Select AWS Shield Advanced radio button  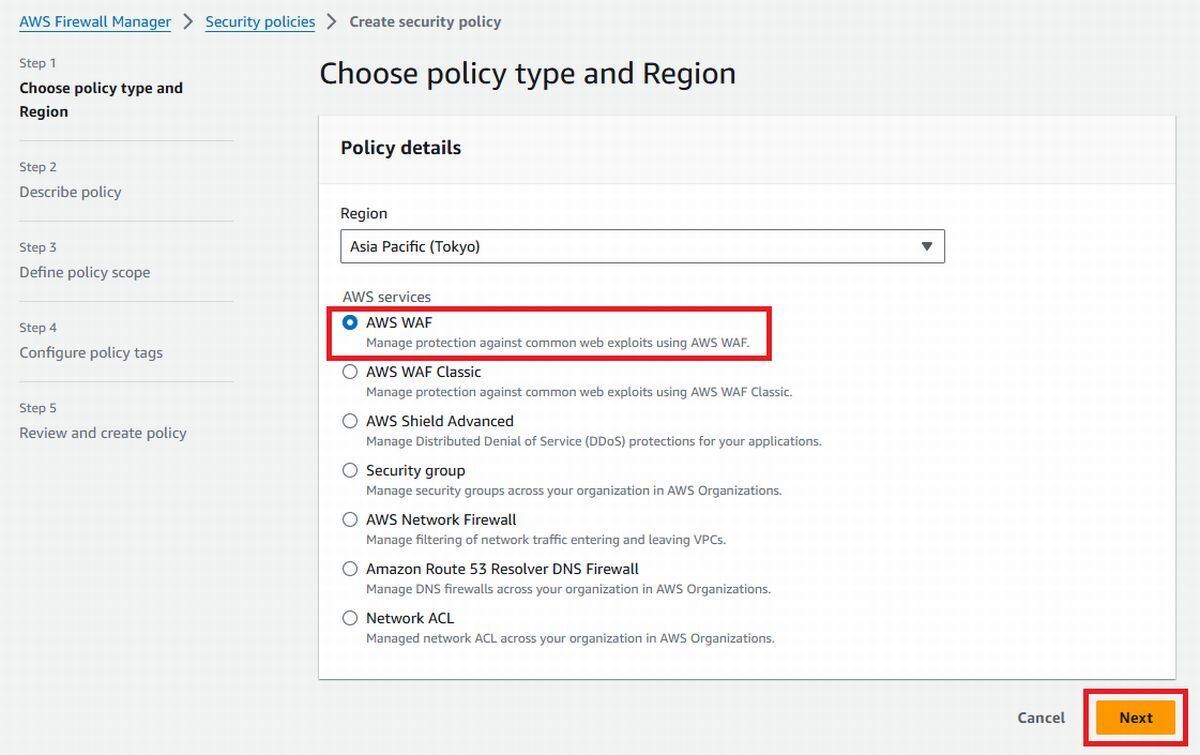pyautogui.click(x=350, y=421)
